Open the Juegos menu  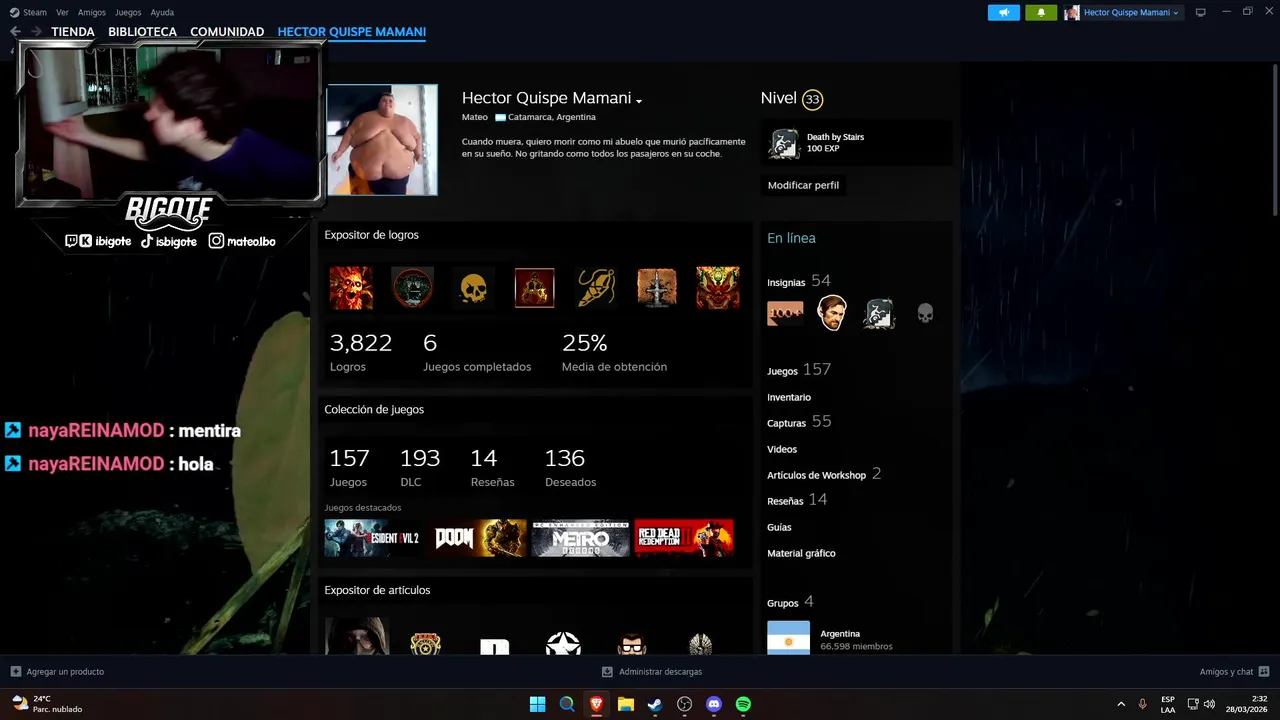click(x=128, y=12)
